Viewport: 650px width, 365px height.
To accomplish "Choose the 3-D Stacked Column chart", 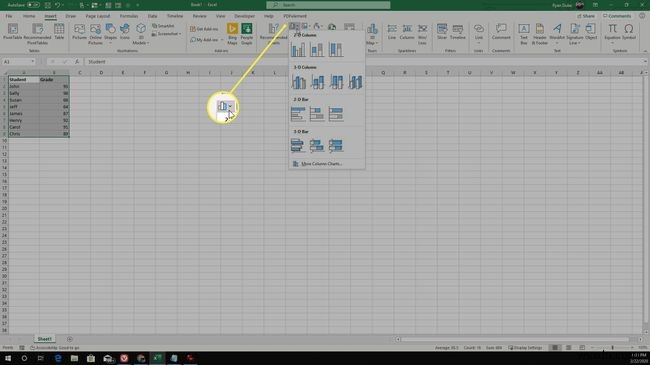I will click(x=317, y=82).
